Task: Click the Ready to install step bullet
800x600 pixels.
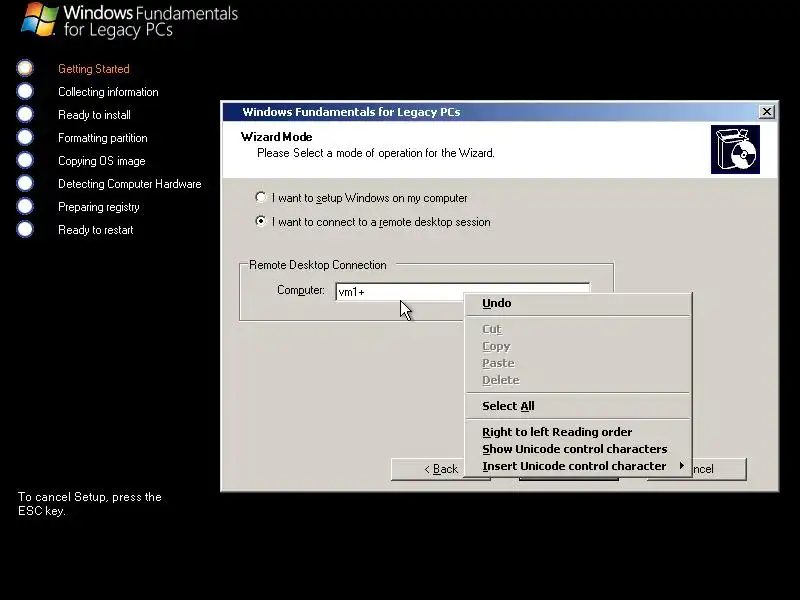Action: pos(25,114)
